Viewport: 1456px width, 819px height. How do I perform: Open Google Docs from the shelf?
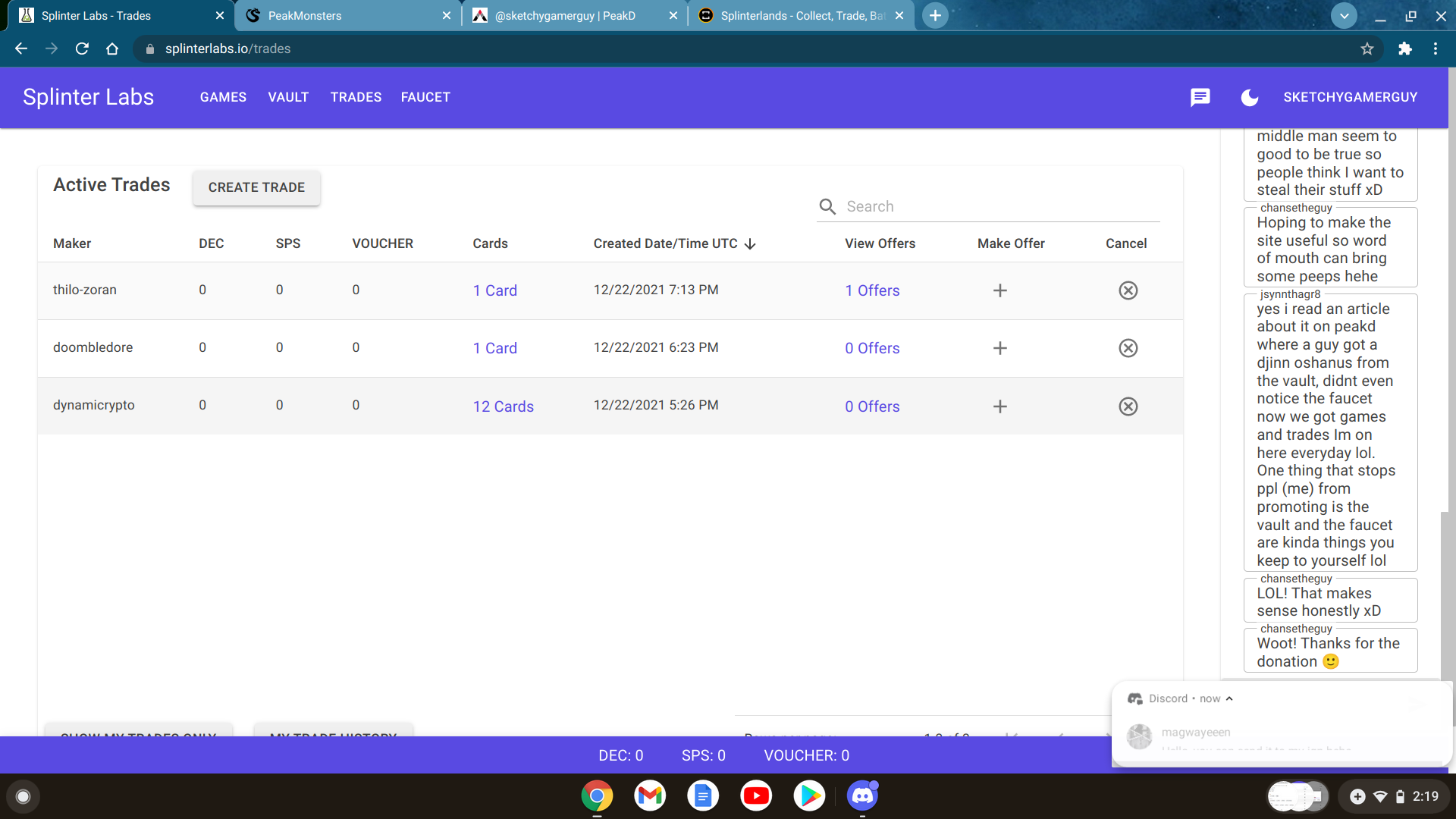point(703,796)
